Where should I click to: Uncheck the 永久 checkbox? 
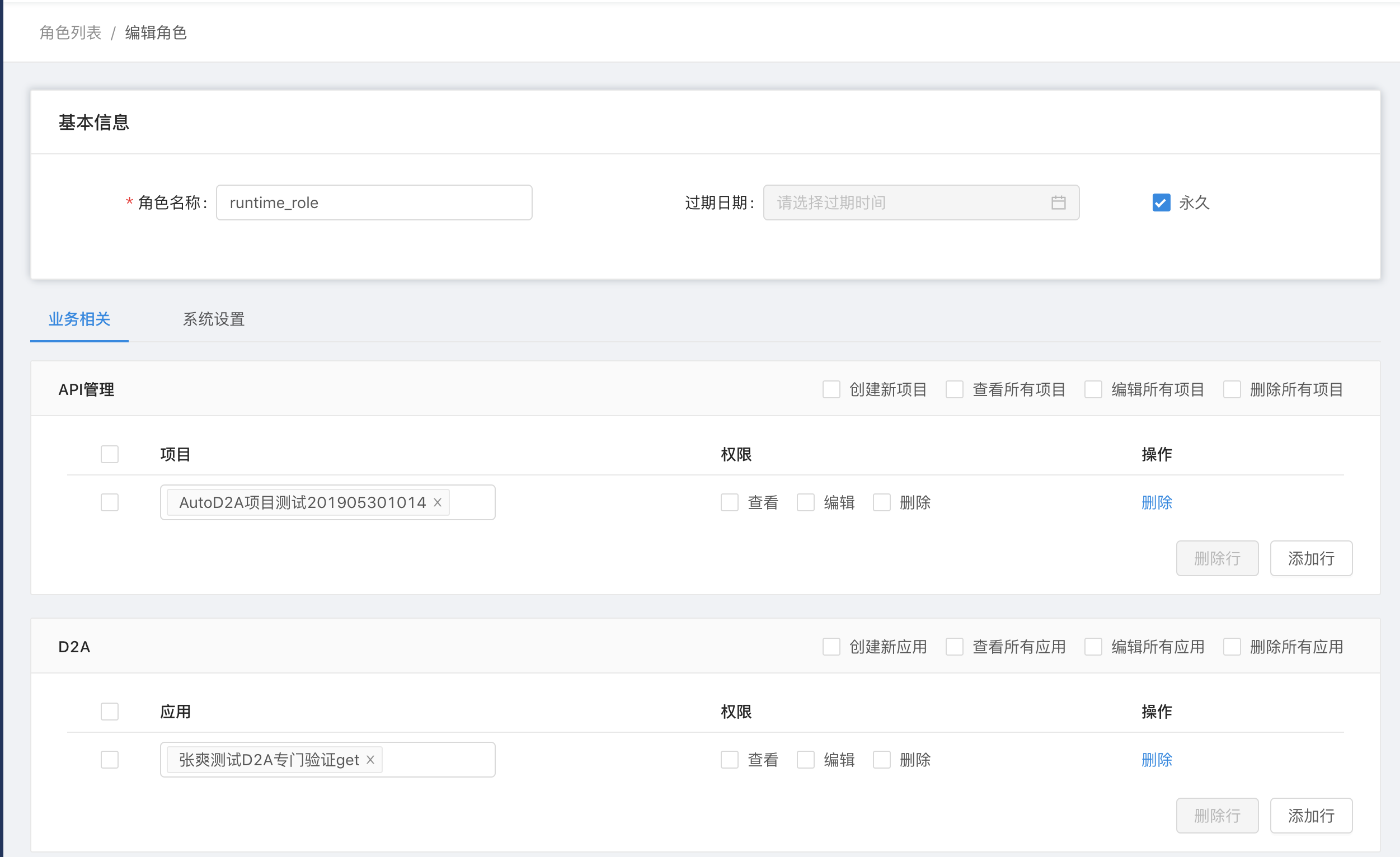[x=1161, y=203]
